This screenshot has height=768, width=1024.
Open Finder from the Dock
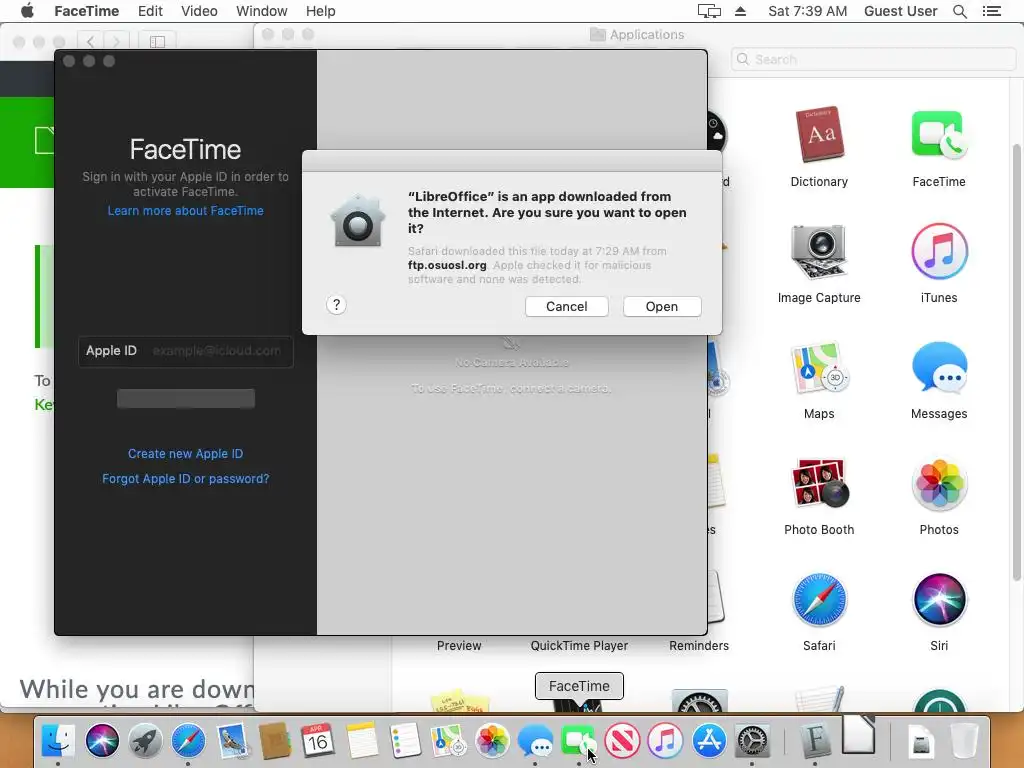click(59, 741)
